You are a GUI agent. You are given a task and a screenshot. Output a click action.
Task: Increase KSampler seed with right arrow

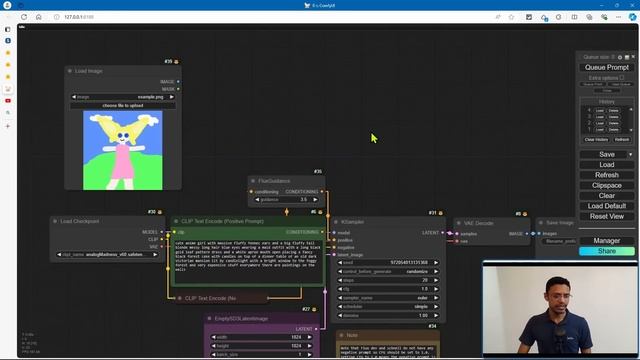point(436,263)
